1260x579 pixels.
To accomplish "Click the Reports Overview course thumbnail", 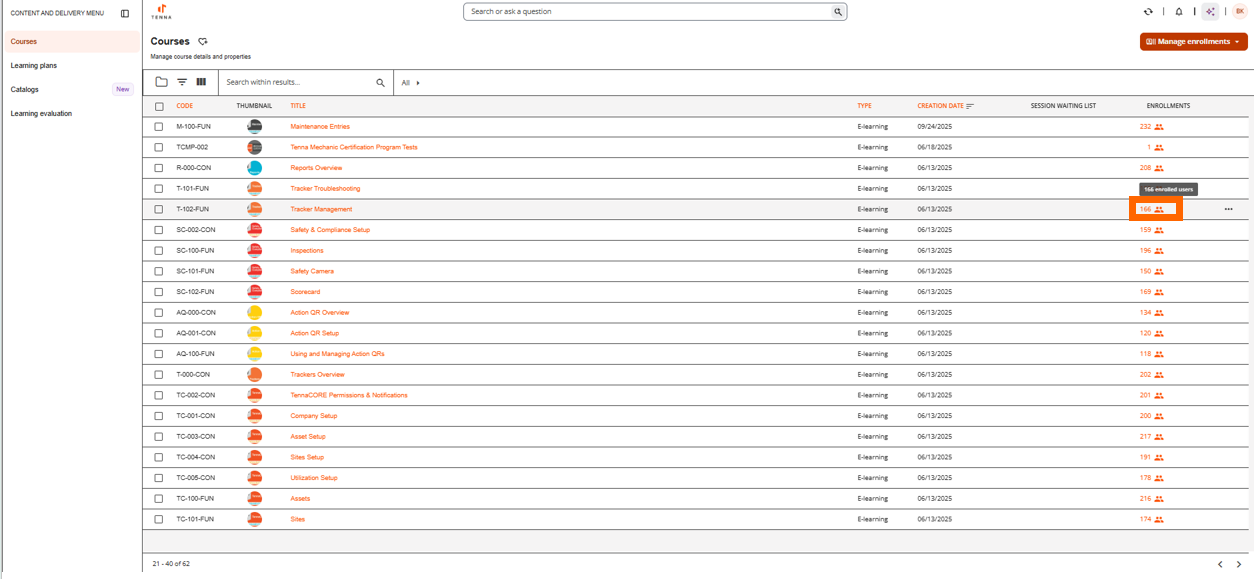I will pyautogui.click(x=255, y=168).
